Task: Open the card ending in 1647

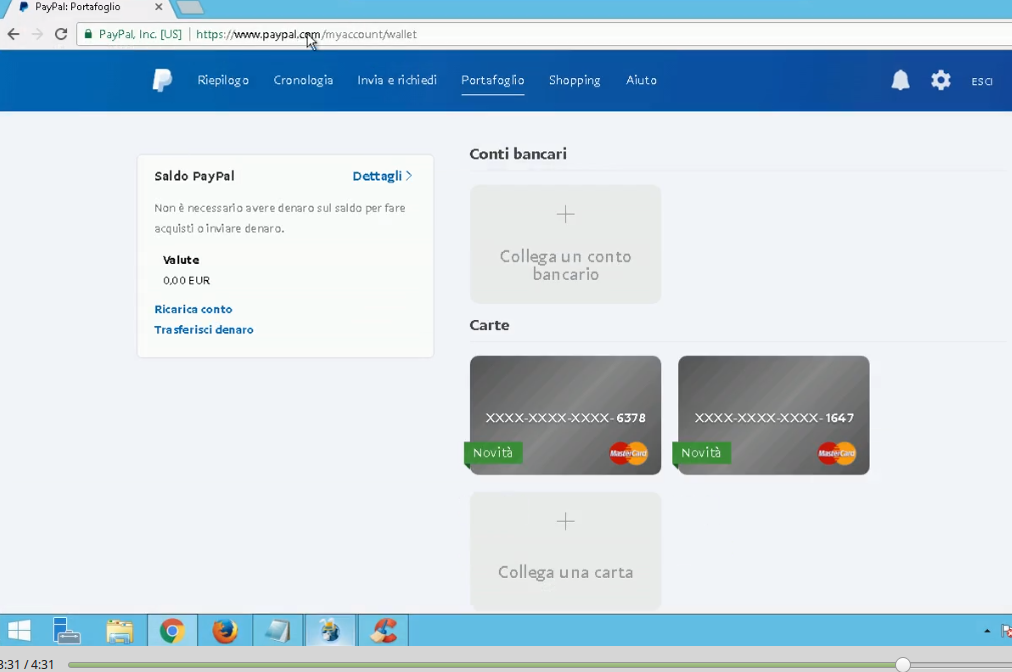Action: coord(773,415)
